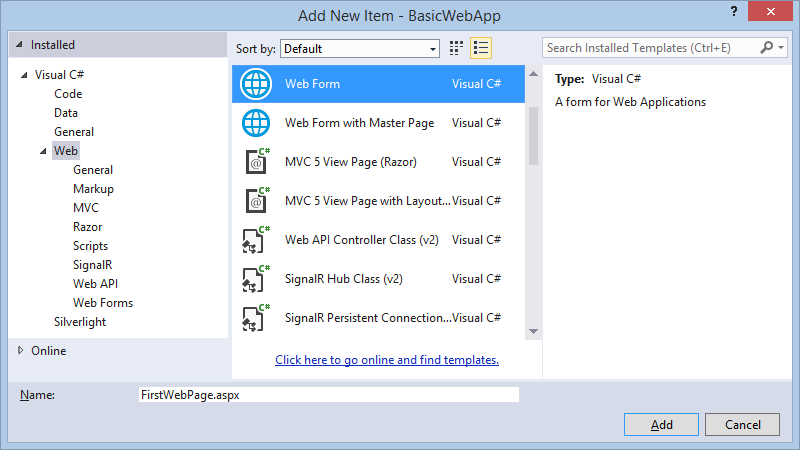Click the search magnifier icon

point(767,48)
